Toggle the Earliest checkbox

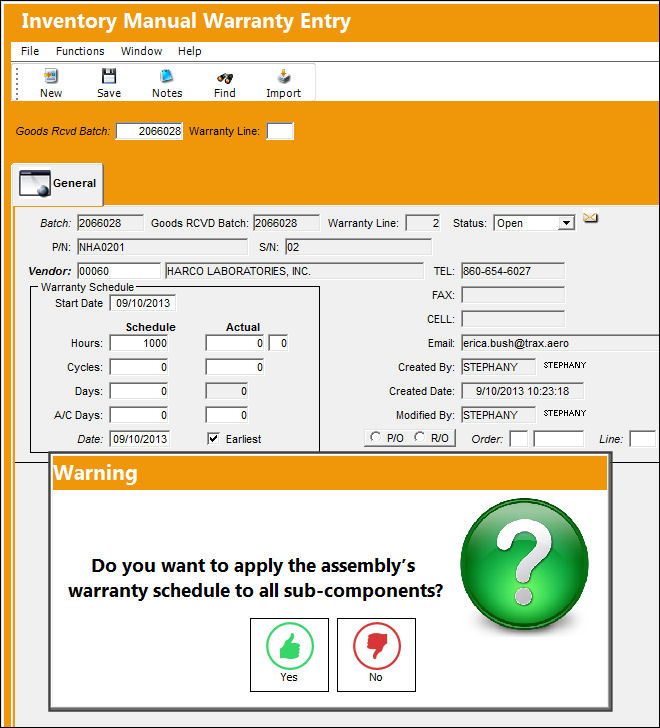(213, 438)
